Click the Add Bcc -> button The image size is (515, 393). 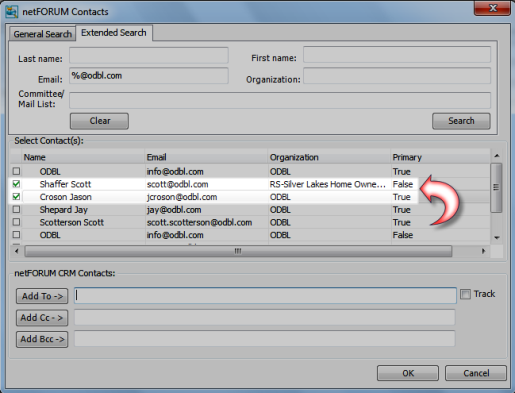click(x=42, y=339)
